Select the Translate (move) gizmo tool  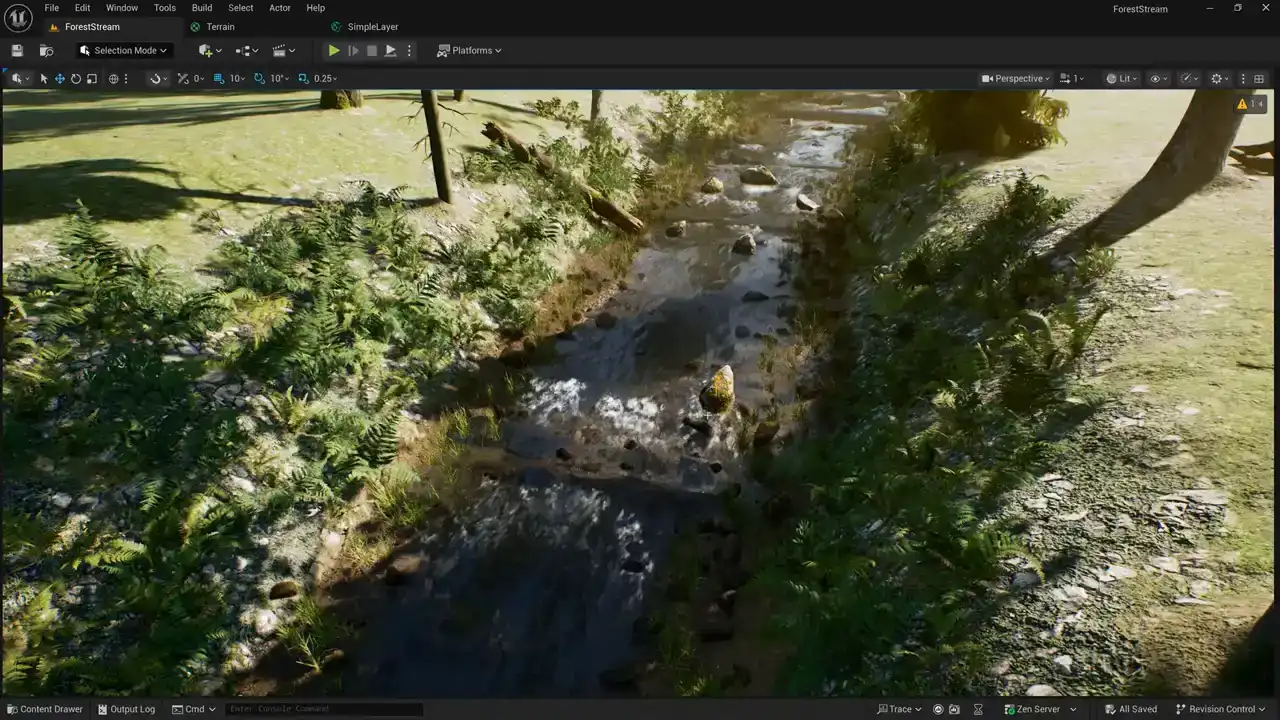click(x=60, y=79)
